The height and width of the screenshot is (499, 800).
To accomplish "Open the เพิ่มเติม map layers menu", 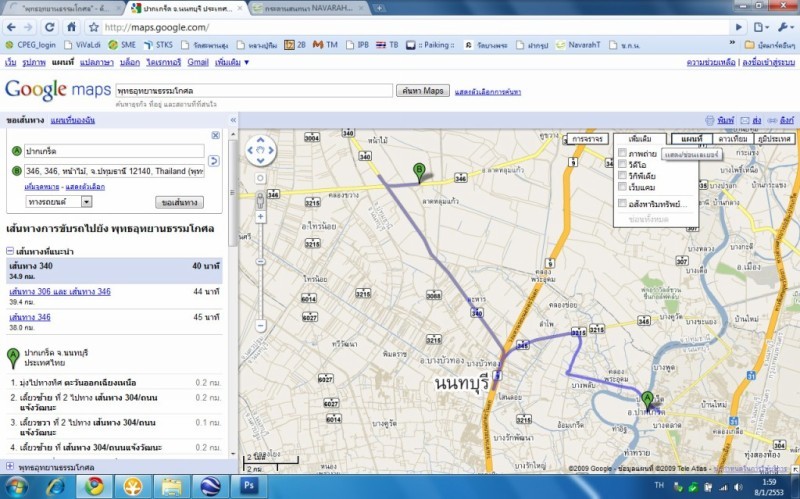I will click(x=640, y=139).
